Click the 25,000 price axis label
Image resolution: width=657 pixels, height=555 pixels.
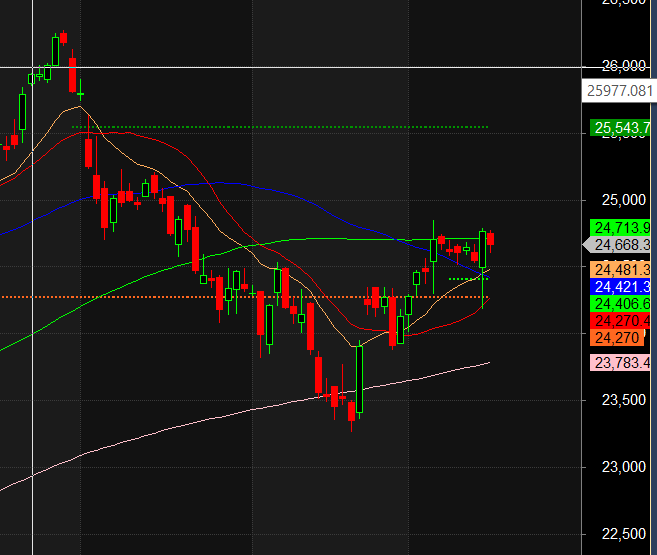pyautogui.click(x=623, y=200)
